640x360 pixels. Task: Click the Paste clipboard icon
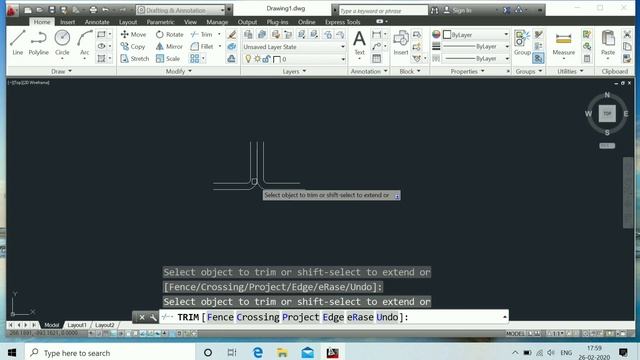(608, 42)
